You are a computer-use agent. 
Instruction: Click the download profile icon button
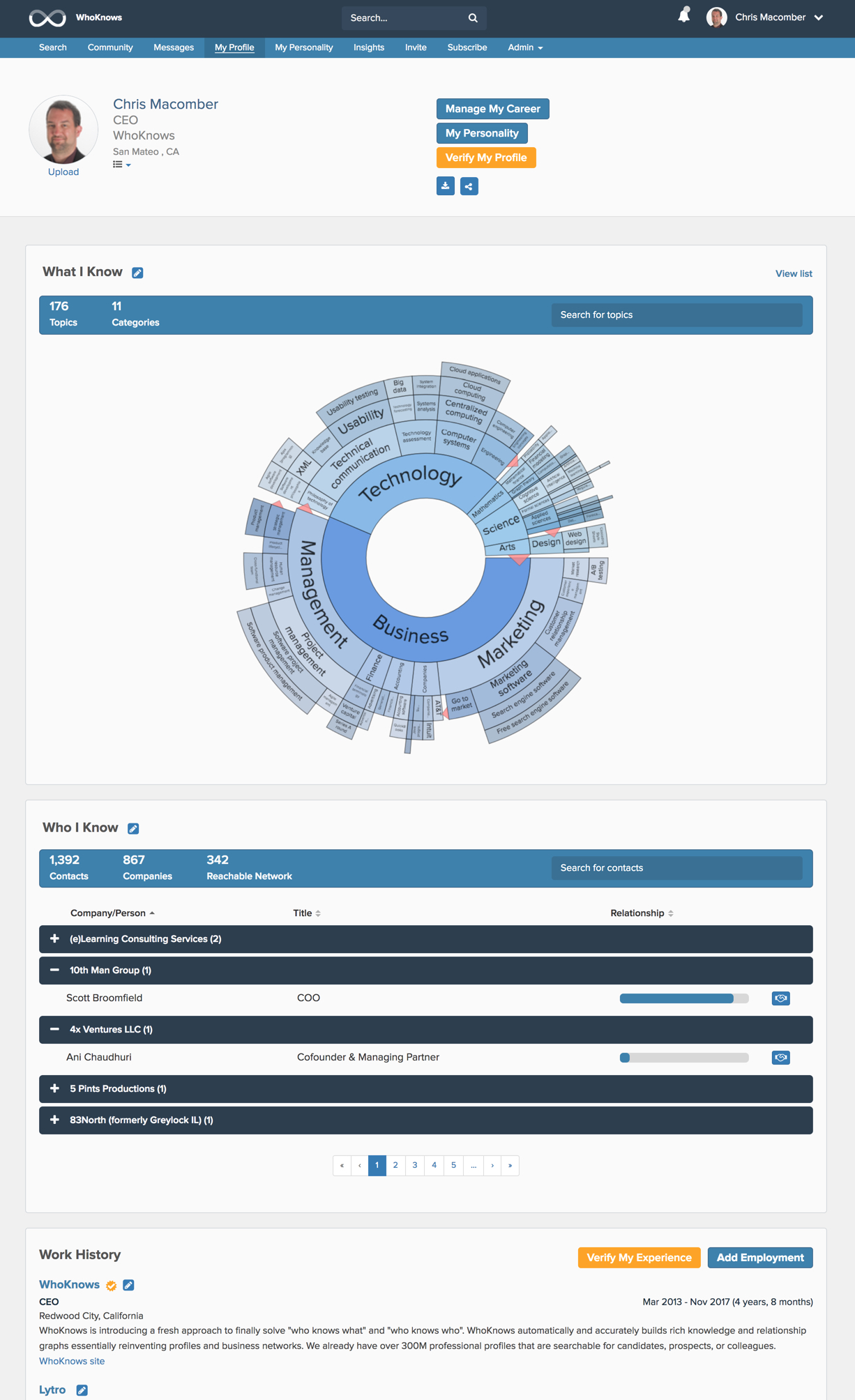446,186
